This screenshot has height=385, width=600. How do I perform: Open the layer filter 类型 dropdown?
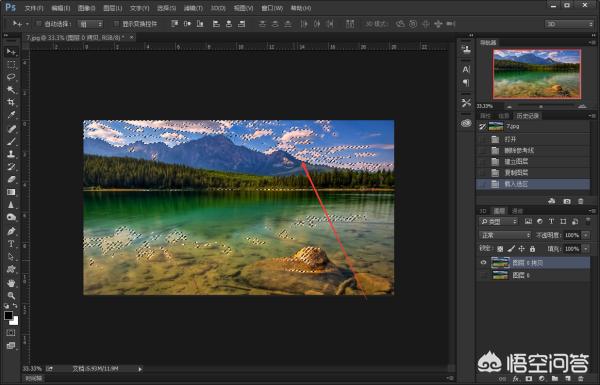(x=498, y=221)
